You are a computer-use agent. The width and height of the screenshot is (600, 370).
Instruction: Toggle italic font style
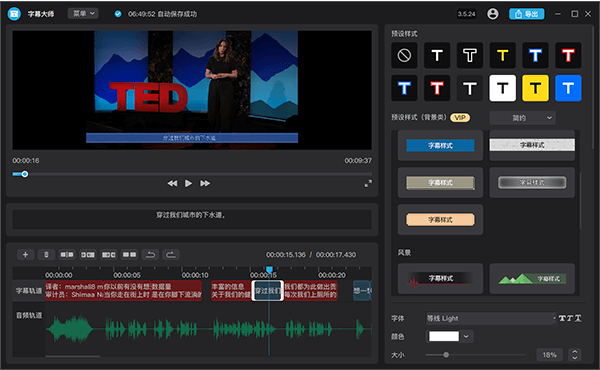pyautogui.click(x=570, y=318)
